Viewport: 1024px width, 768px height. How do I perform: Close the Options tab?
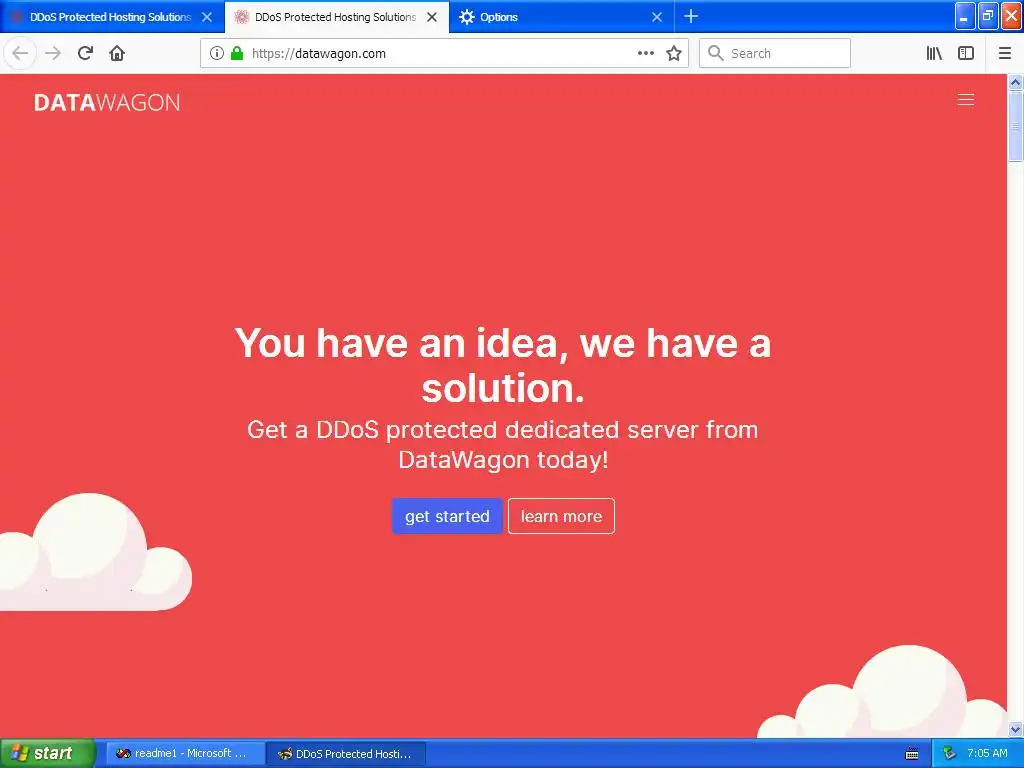coord(657,17)
